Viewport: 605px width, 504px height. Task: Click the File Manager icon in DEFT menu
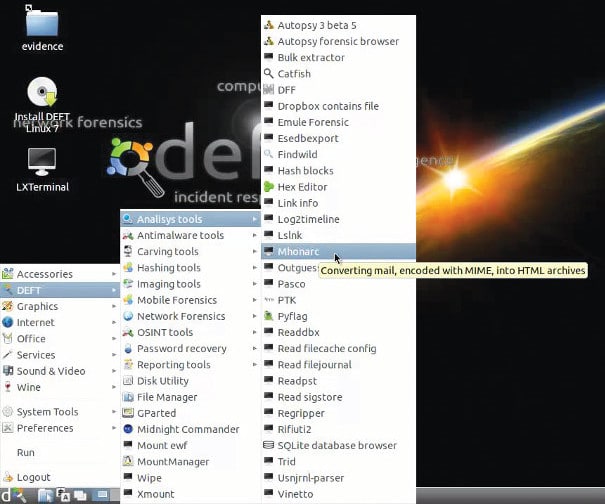pyautogui.click(x=128, y=397)
